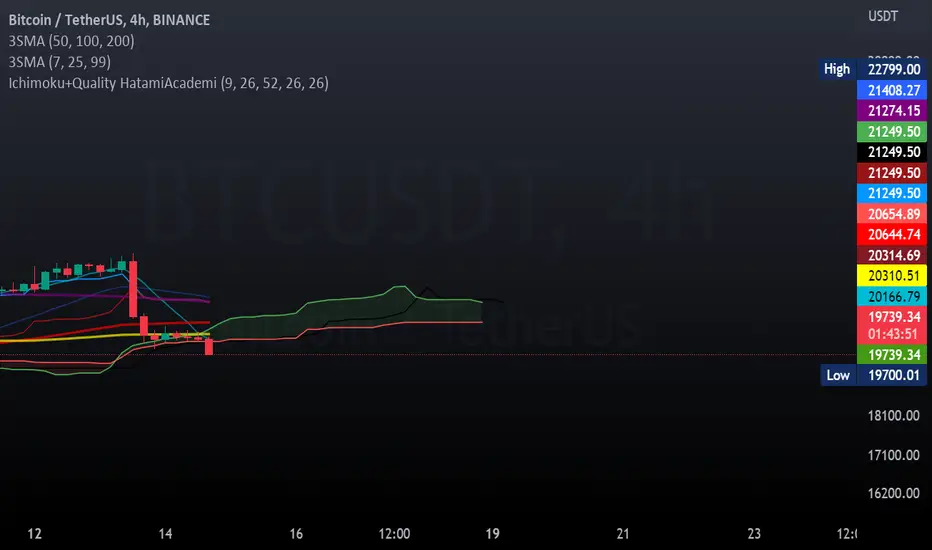Click the 20654.89 price label
The width and height of the screenshot is (932, 550).
pos(892,214)
